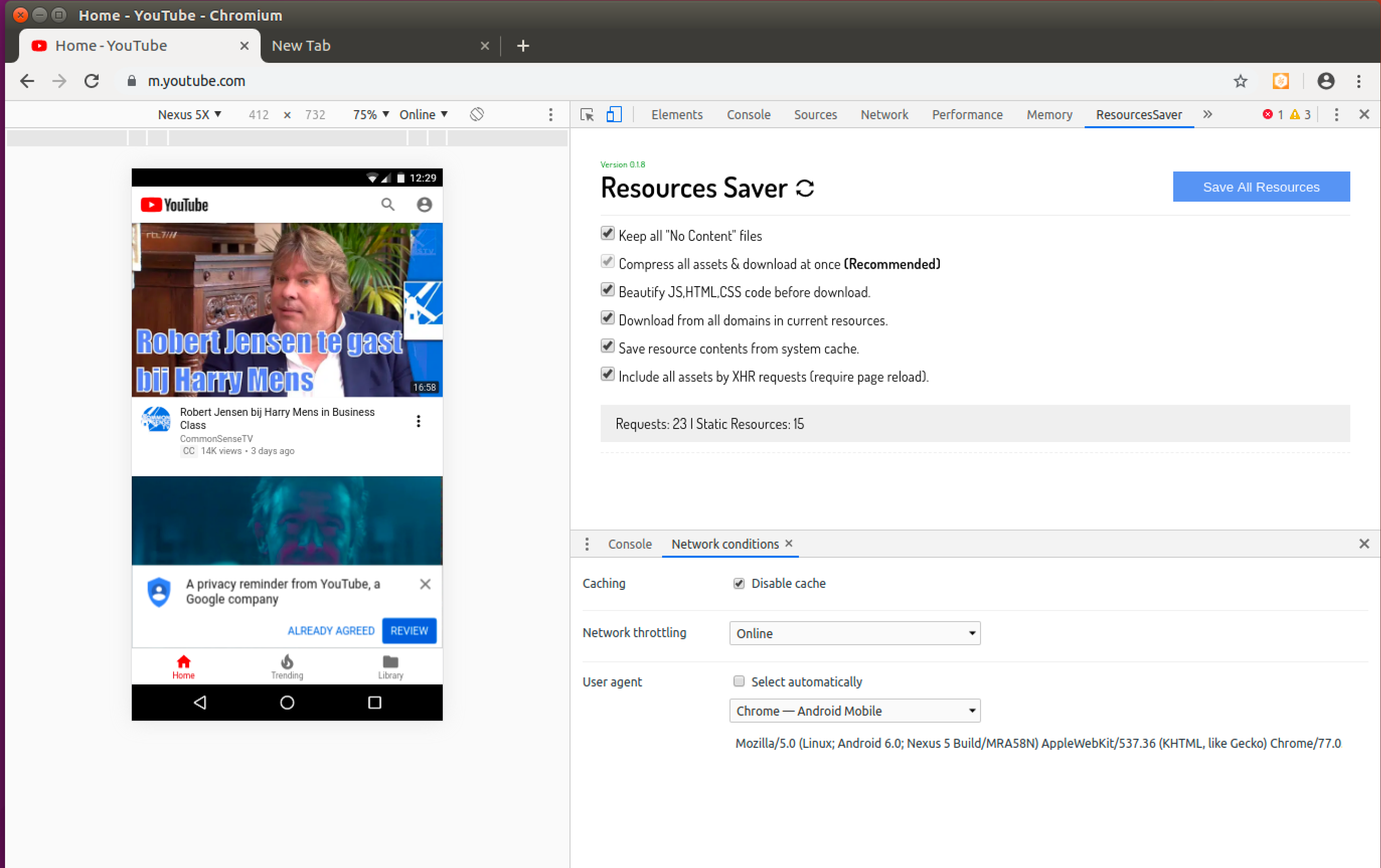Disable Keep all No Content files
1381x868 pixels.
pos(608,233)
